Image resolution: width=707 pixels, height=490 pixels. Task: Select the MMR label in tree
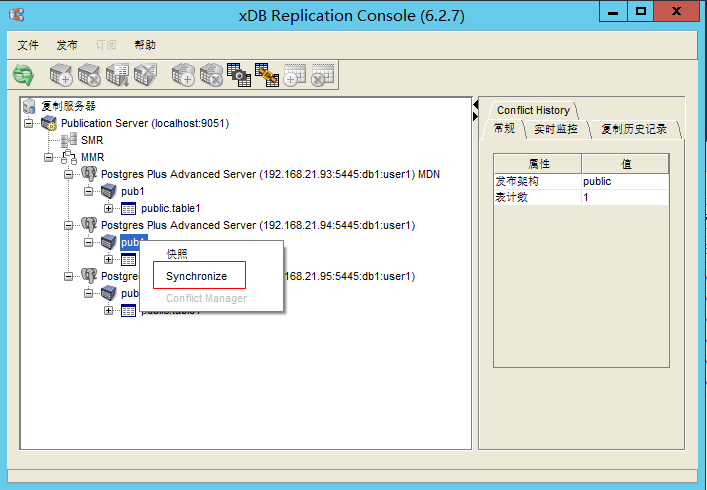click(92, 157)
